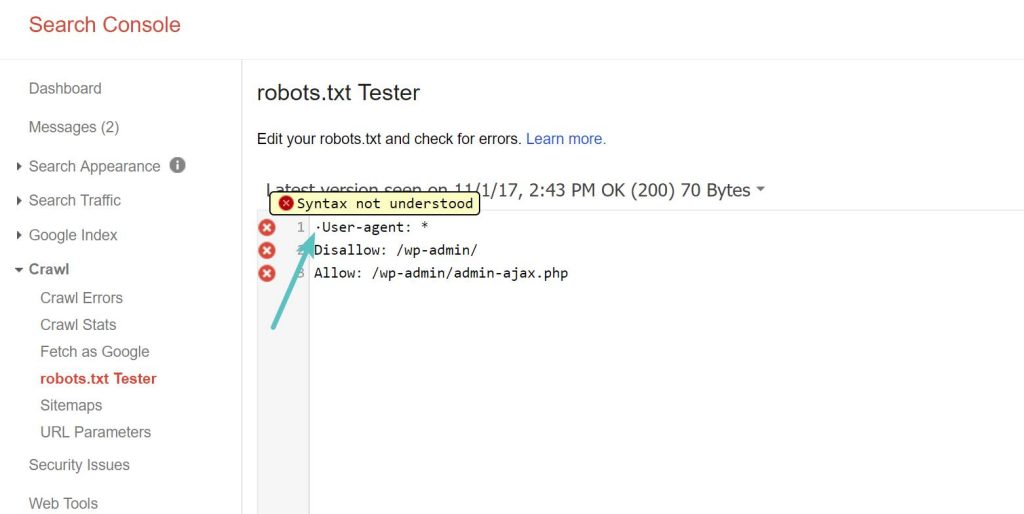Screen dimensions: 1024x514
Task: Click the info icon next to Search Appearance
Action: click(x=177, y=165)
